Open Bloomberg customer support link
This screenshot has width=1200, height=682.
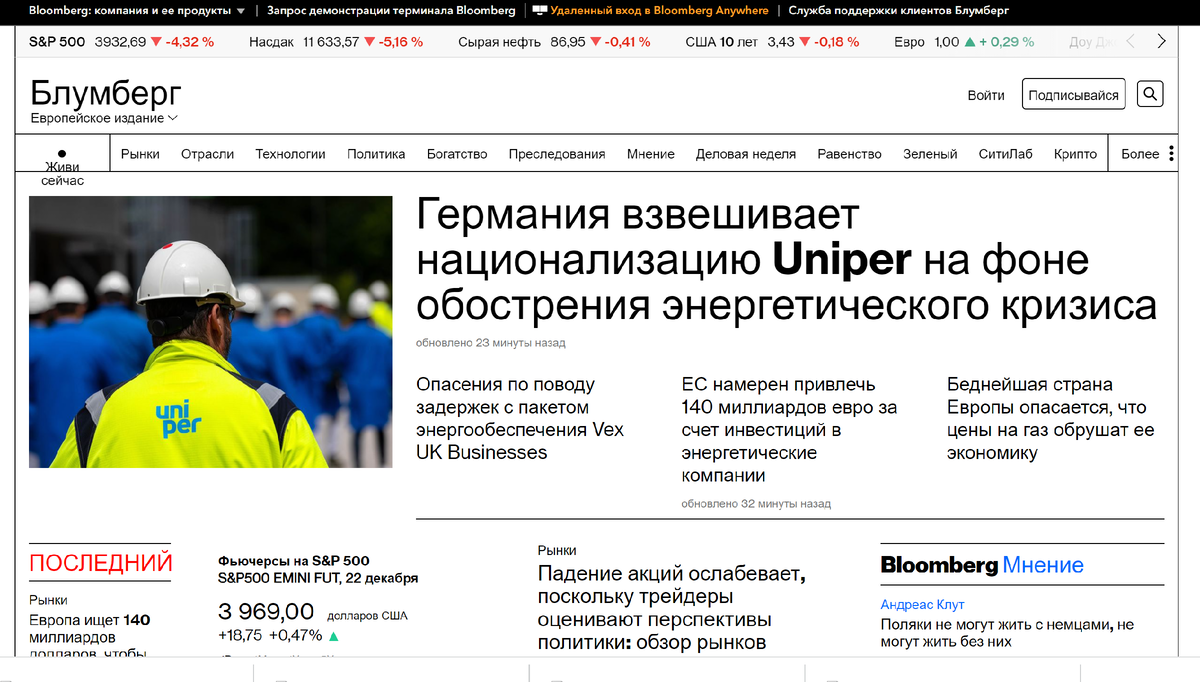898,10
